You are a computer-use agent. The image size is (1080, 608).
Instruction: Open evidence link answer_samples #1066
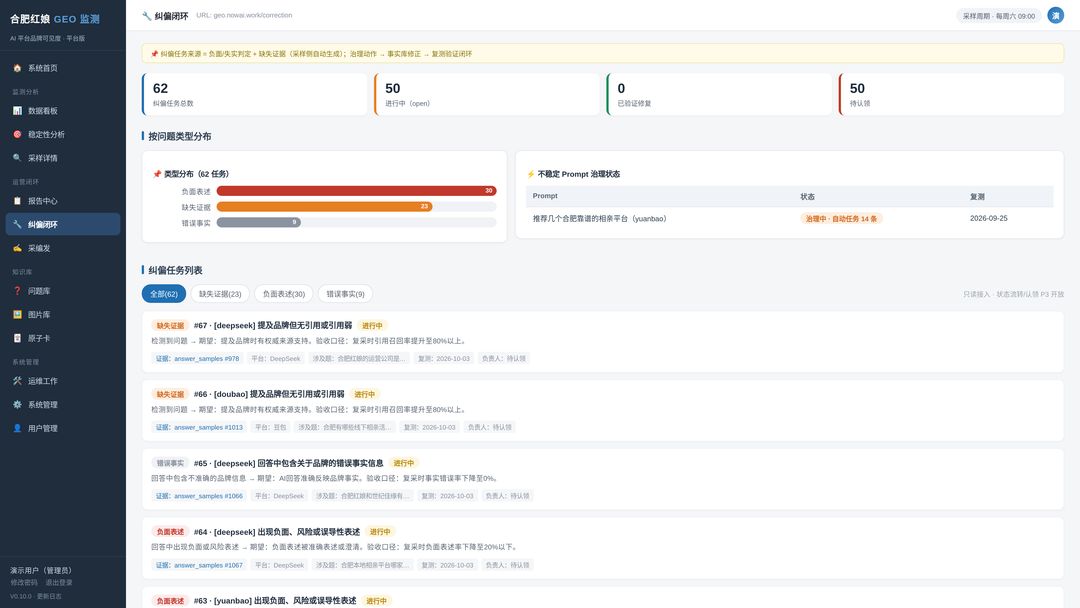coord(199,496)
